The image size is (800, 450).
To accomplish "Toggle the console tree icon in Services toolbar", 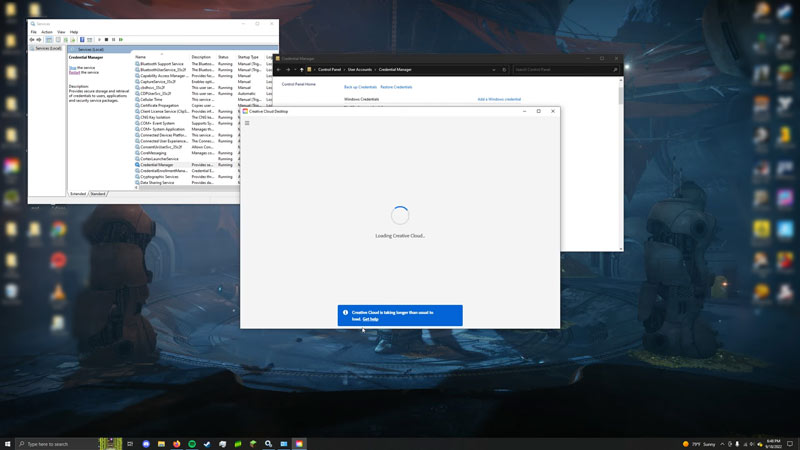I will click(x=49, y=40).
